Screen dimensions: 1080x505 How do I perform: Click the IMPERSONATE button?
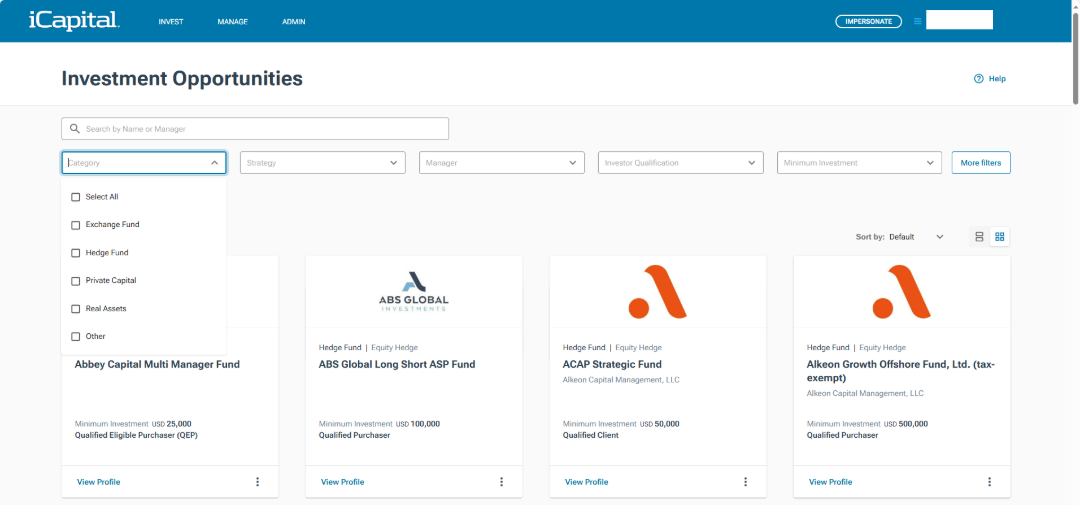click(x=869, y=21)
